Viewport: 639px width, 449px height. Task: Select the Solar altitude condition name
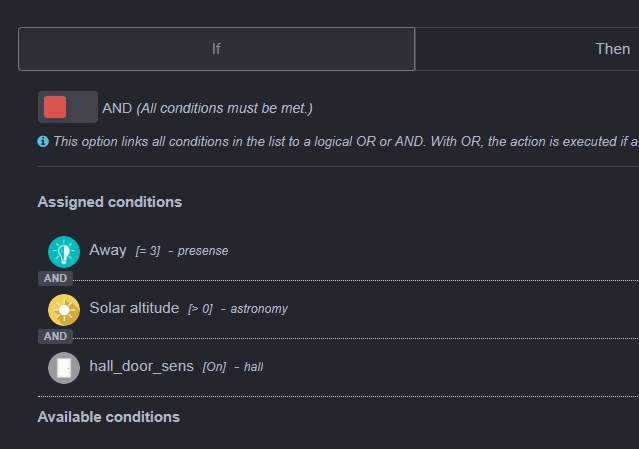[x=134, y=308]
